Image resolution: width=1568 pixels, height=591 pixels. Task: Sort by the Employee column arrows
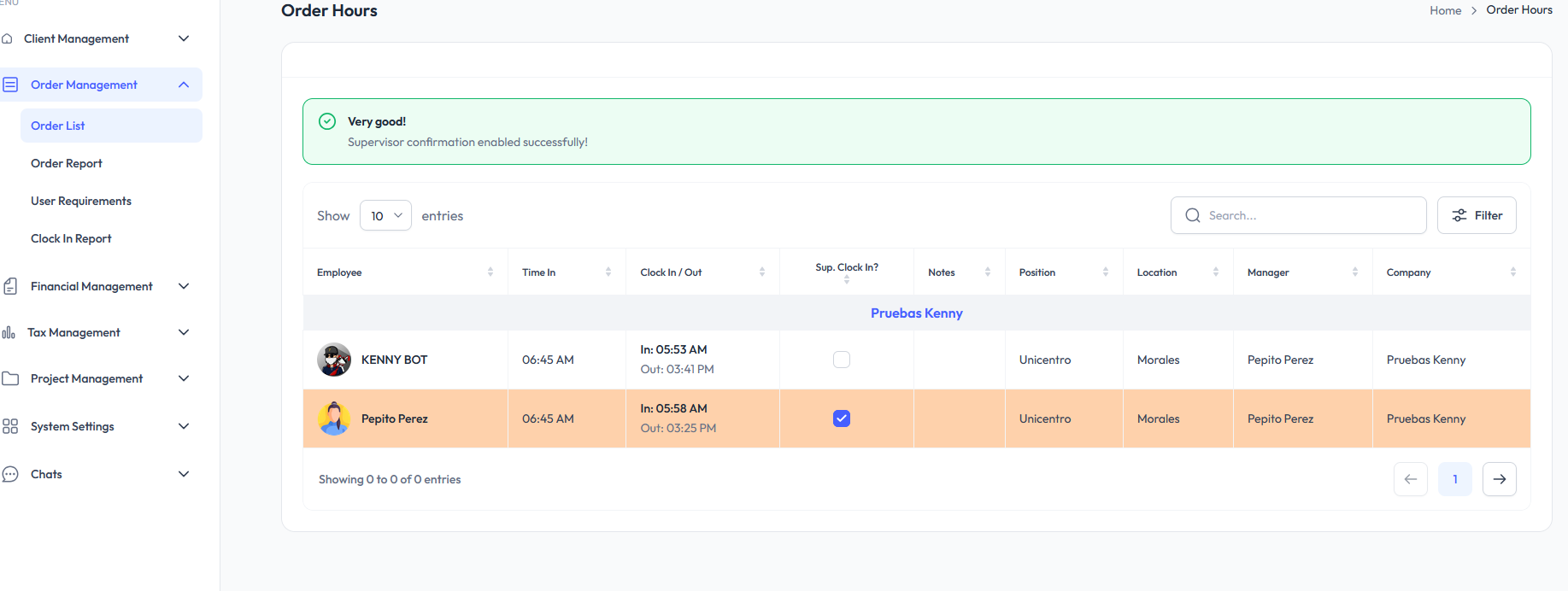pos(490,272)
